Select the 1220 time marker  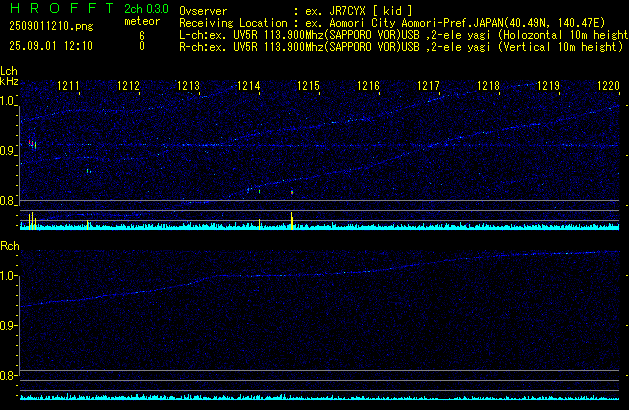pos(608,86)
